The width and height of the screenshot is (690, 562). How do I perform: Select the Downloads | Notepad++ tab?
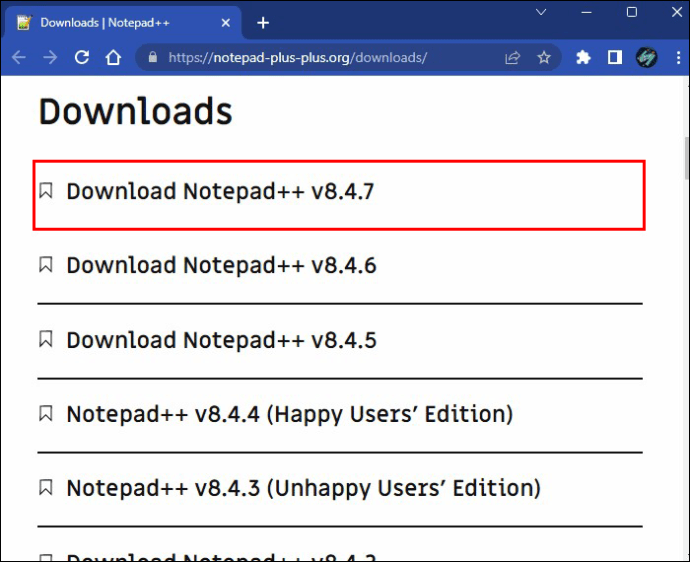[123, 22]
